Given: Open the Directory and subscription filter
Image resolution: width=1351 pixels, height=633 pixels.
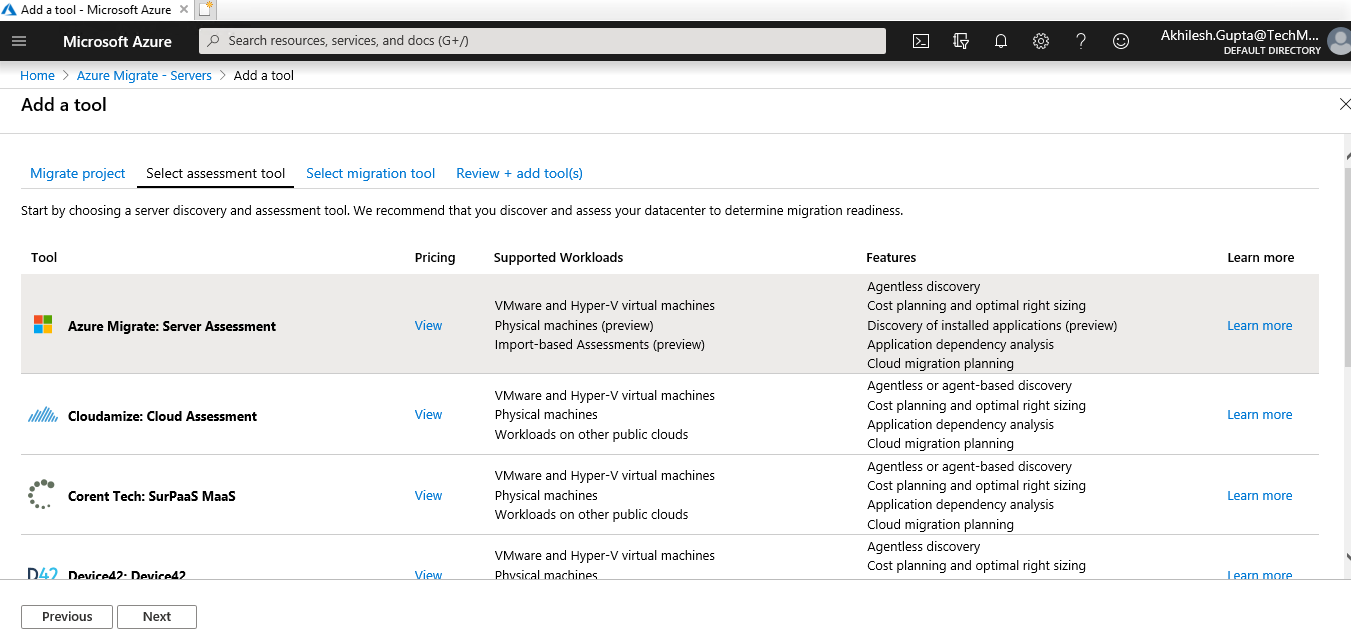Looking at the screenshot, I should click(961, 41).
